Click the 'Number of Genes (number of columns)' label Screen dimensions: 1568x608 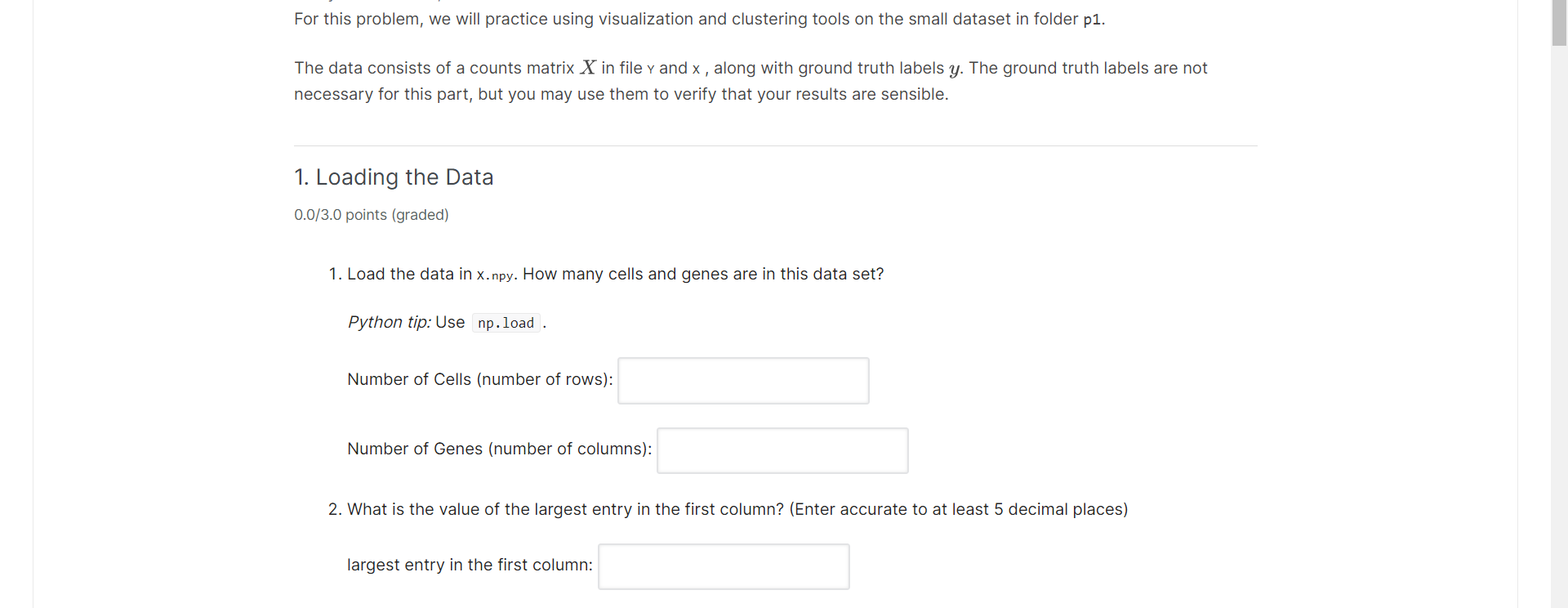click(x=500, y=449)
